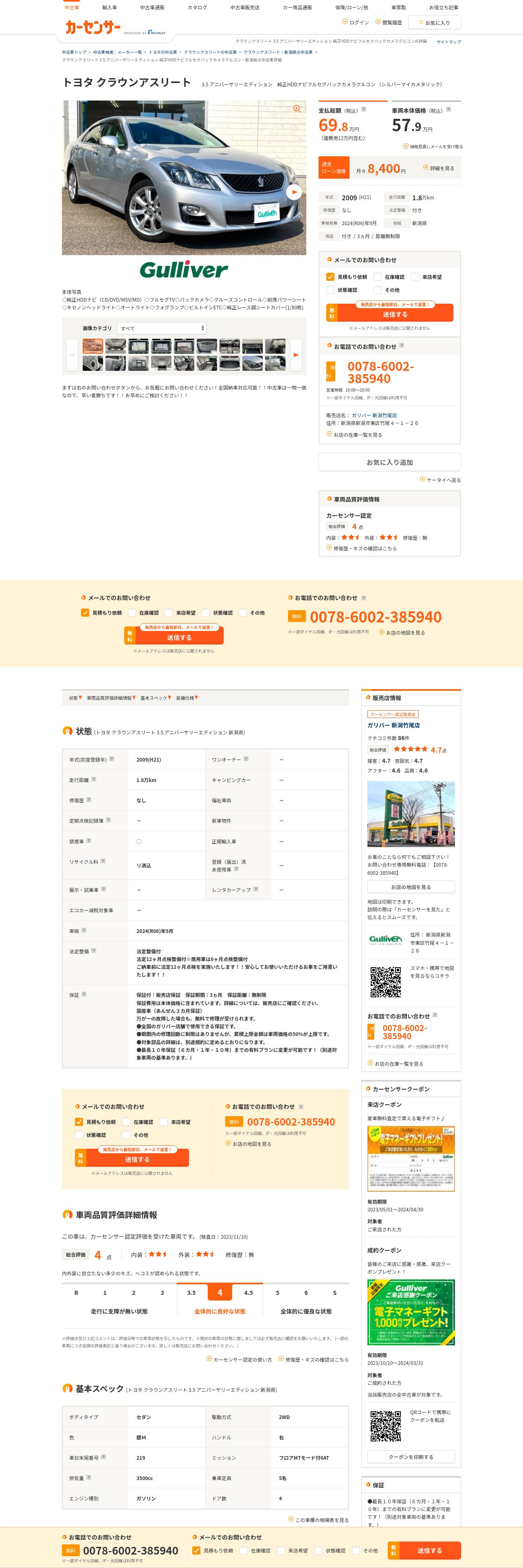Screen dimensions: 523x1568
Task: Open the ガリバー 新潟竹尾店 link in 販売店情報
Action: point(393,725)
